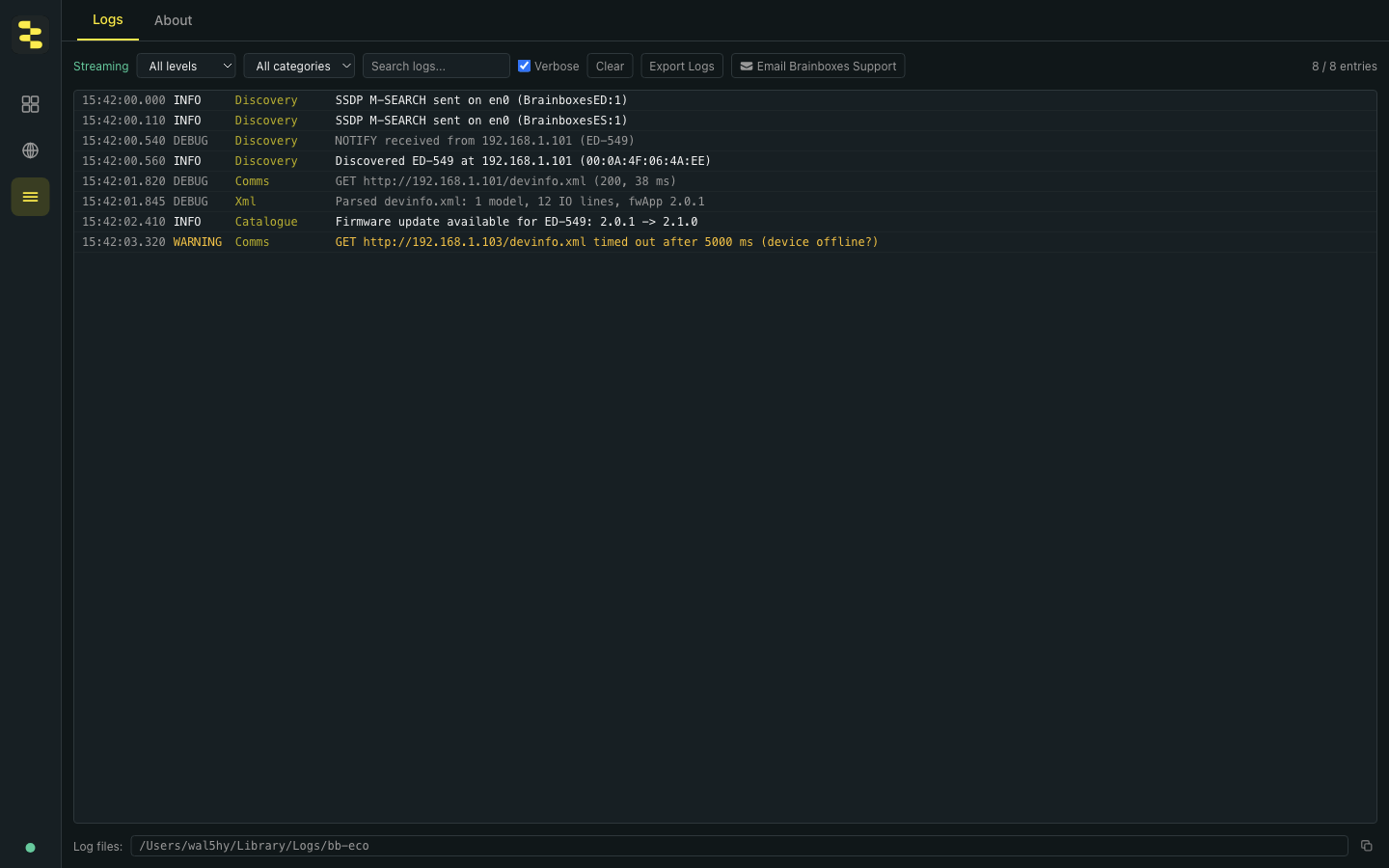This screenshot has width=1389, height=868.
Task: Select the NOTIFY received from 192.168.1.101 row
Action: 725,141
